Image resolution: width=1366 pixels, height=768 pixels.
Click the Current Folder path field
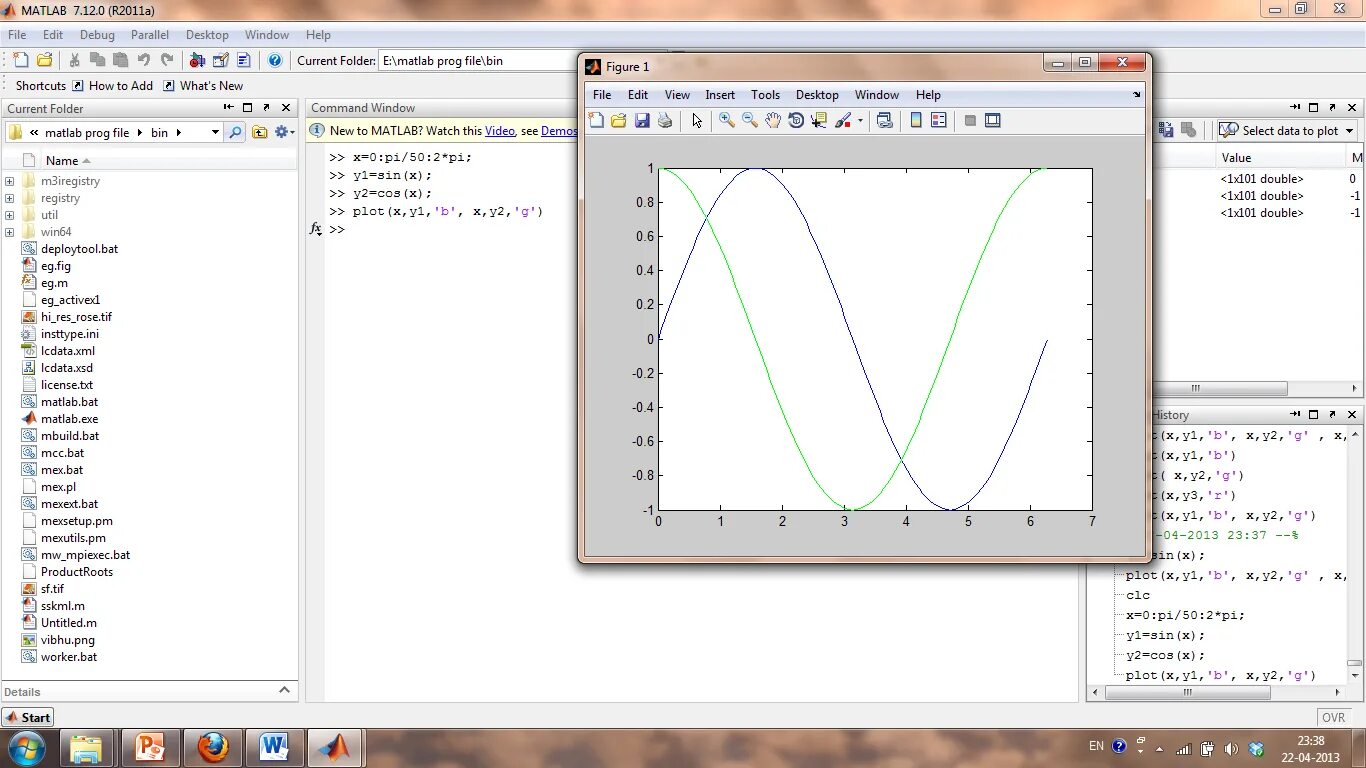478,61
